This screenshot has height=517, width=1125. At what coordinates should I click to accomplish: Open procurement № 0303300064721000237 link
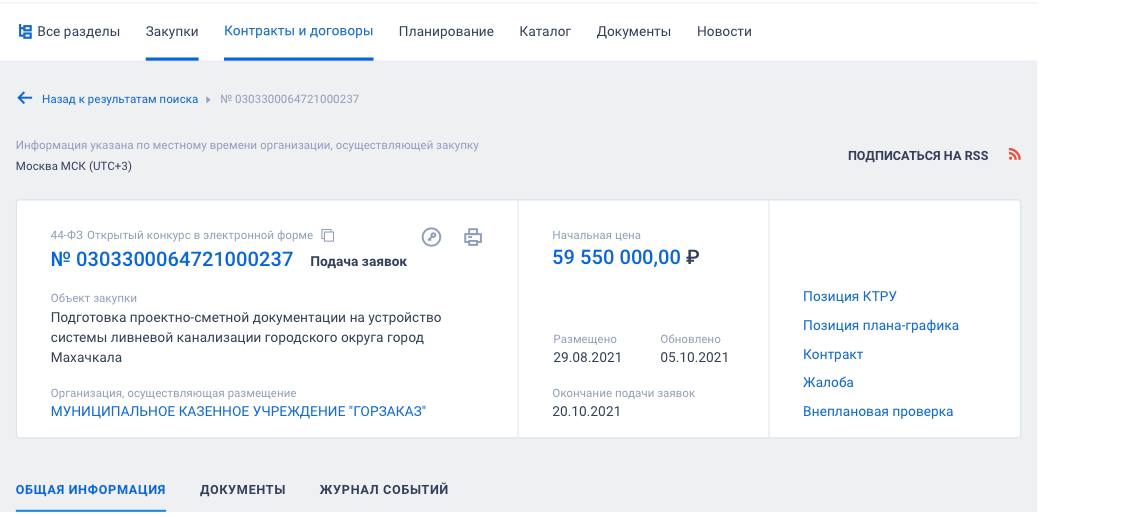click(171, 259)
